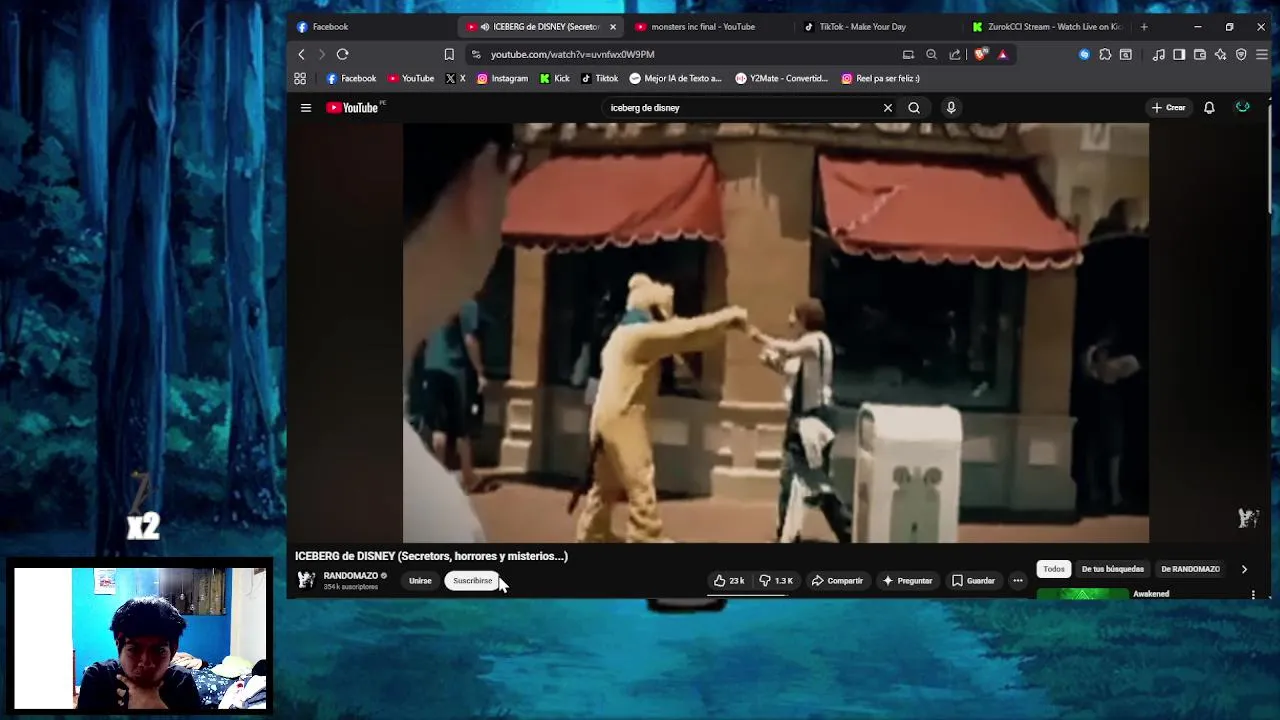This screenshot has height=720, width=1280.
Task: Select the 'Todos' filter chip
Action: 1054,569
